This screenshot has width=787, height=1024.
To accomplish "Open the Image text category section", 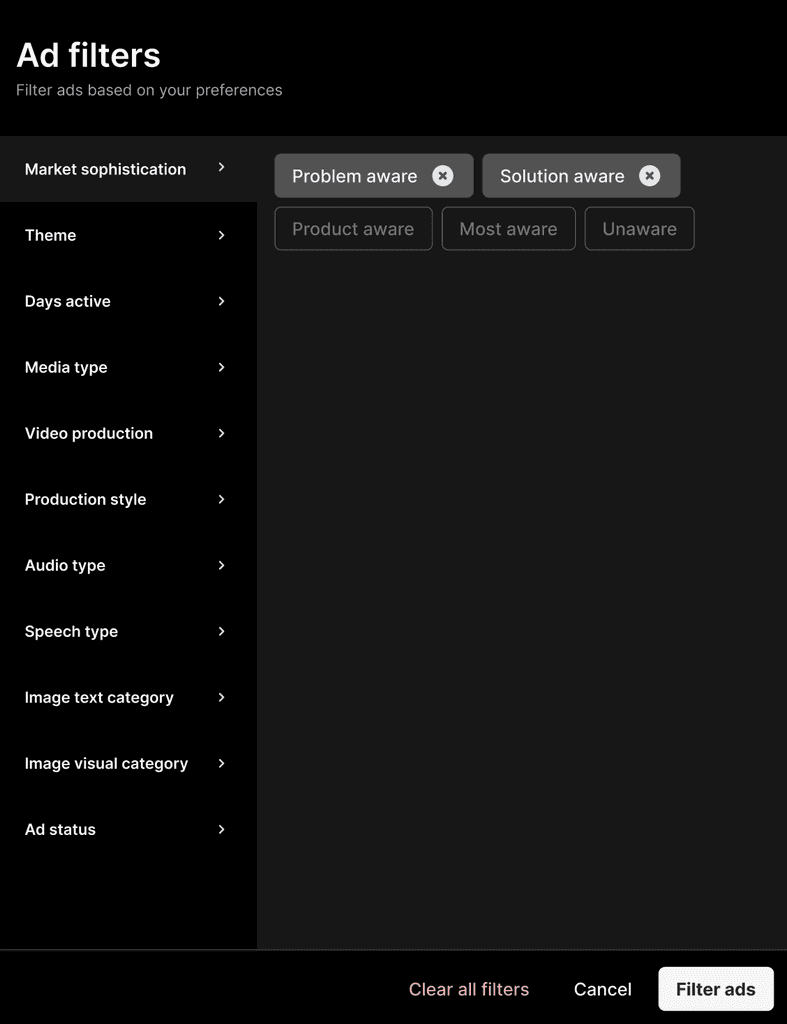I will 128,697.
